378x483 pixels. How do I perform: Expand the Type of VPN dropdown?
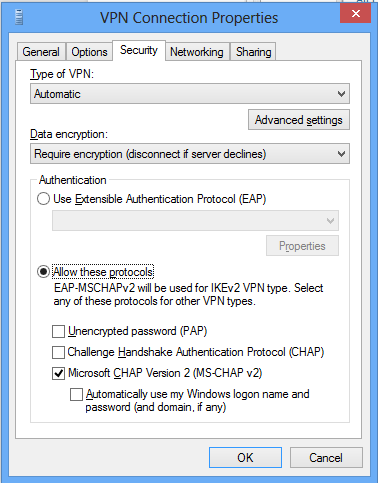click(x=190, y=94)
